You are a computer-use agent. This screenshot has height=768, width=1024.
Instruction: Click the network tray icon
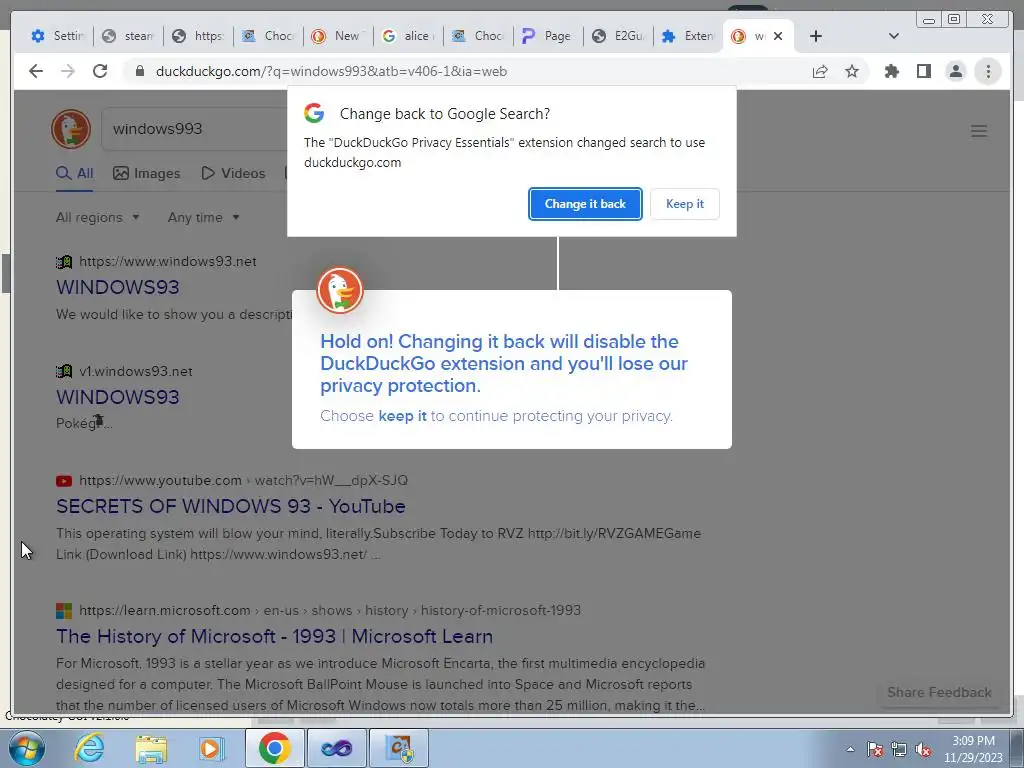[899, 749]
